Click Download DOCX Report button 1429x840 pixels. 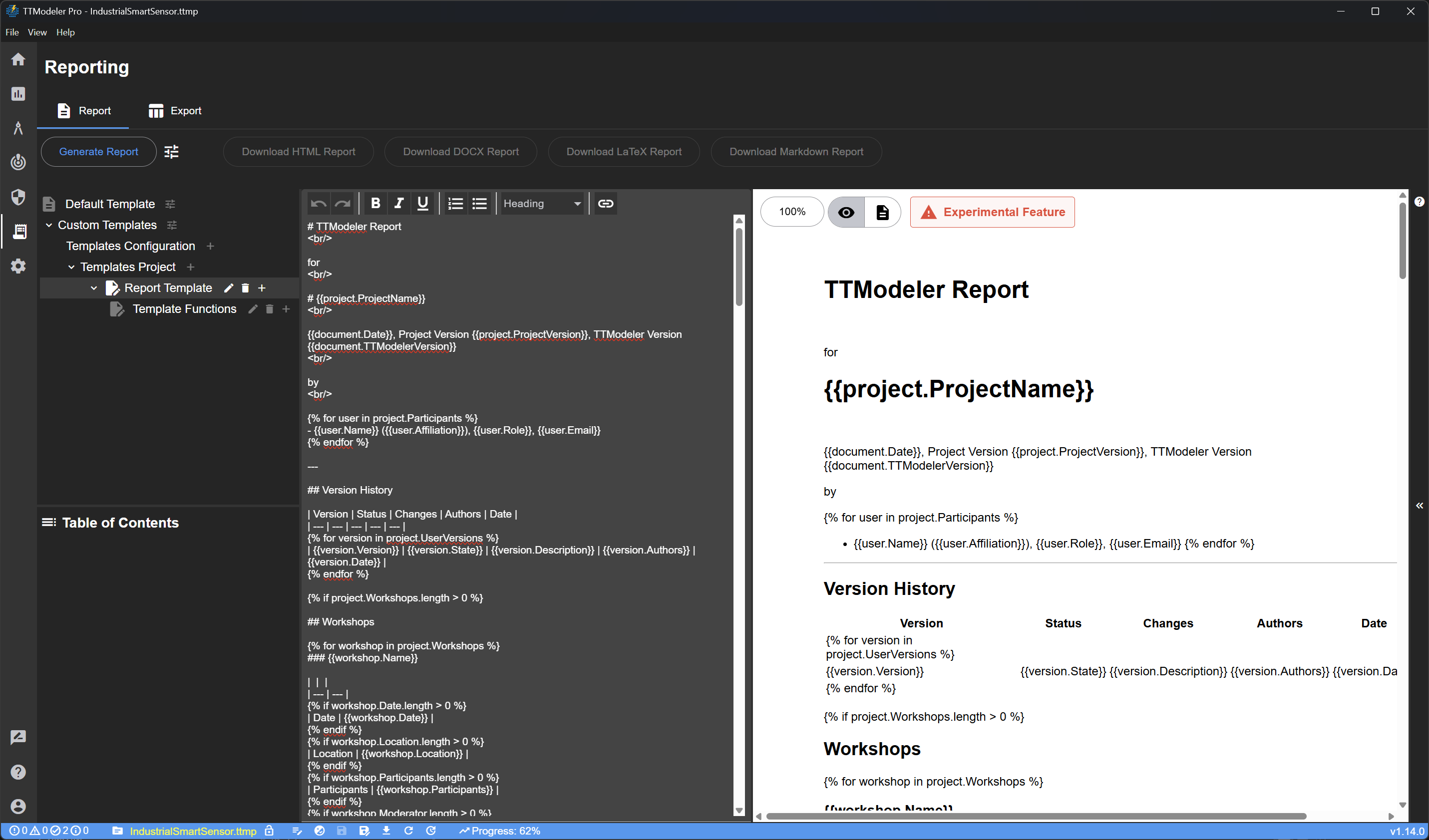coord(460,152)
